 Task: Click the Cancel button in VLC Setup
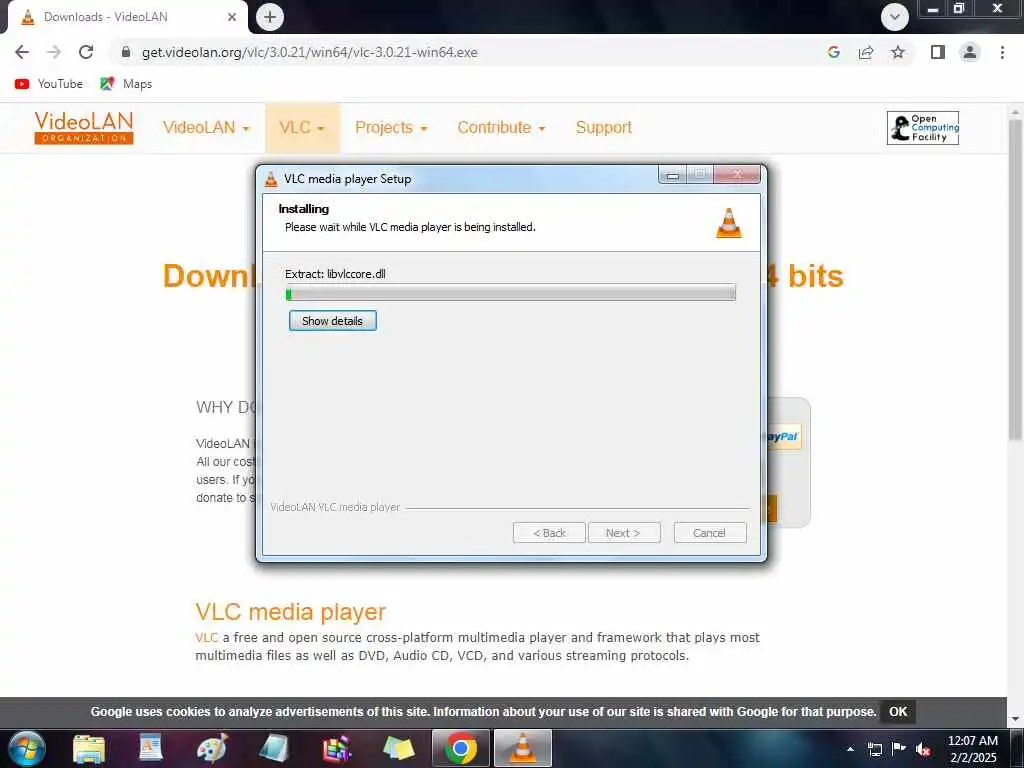click(x=710, y=533)
